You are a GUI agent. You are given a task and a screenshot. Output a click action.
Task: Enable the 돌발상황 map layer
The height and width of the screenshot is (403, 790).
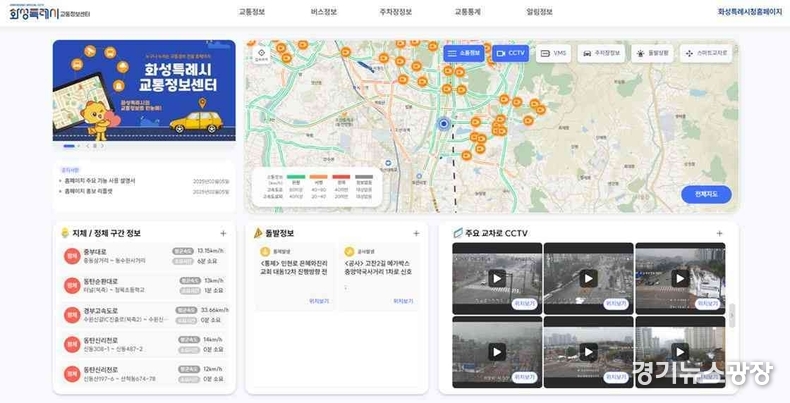pyautogui.click(x=652, y=53)
